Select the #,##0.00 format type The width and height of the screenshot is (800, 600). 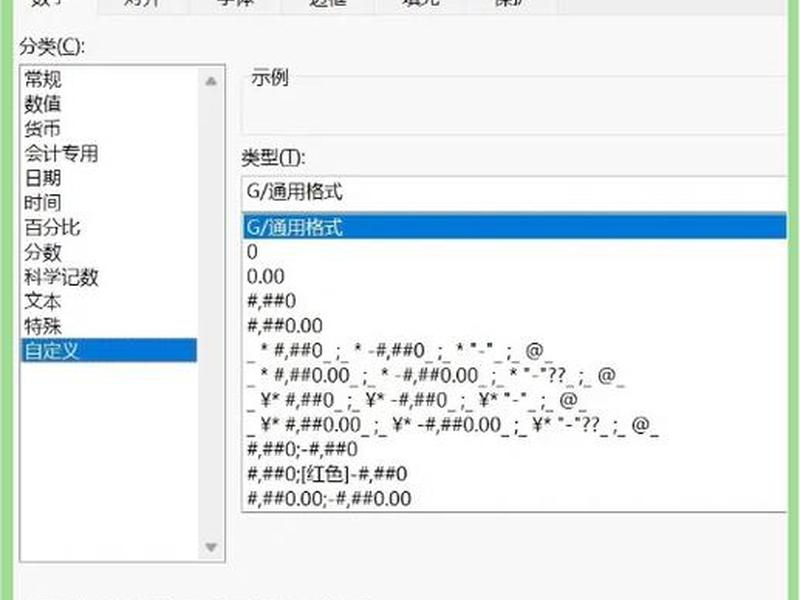pos(515,326)
